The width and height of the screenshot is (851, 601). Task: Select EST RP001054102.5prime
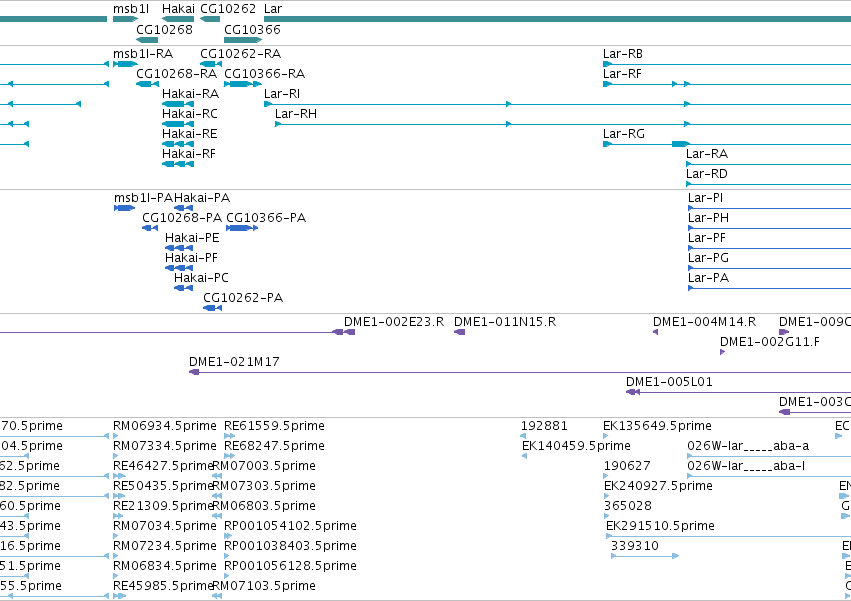pyautogui.click(x=290, y=527)
